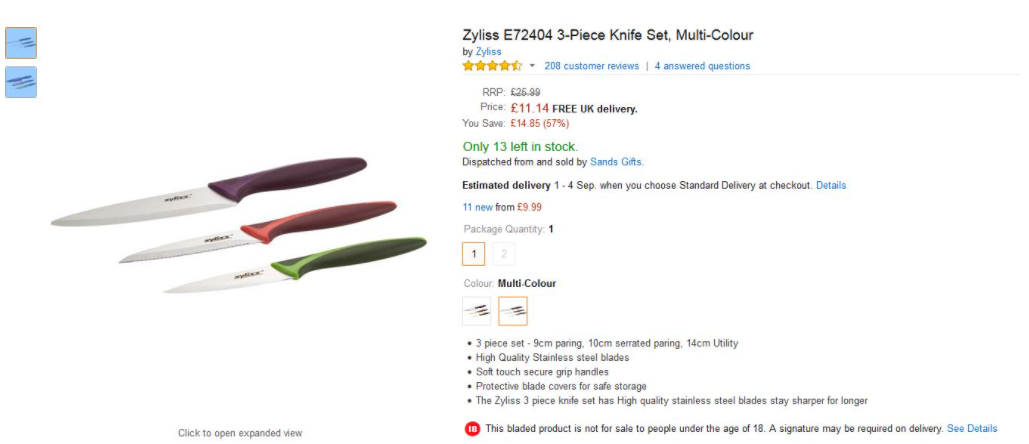View the 4 answered questions
1029x444 pixels.
click(702, 66)
